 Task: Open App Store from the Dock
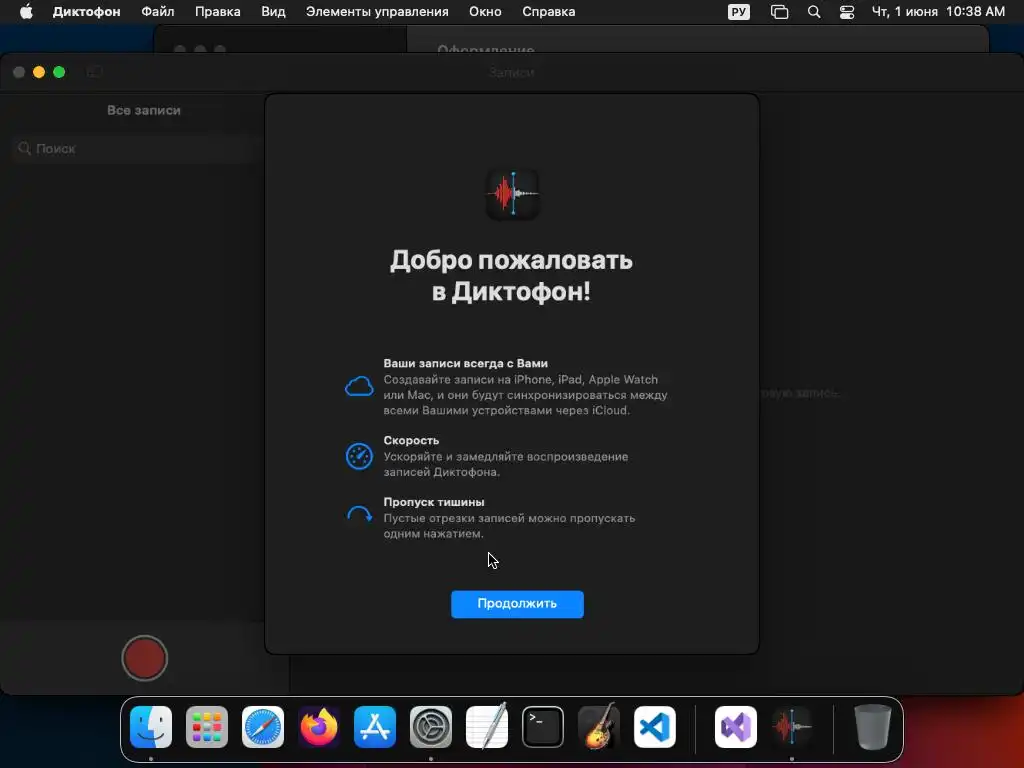coord(375,727)
